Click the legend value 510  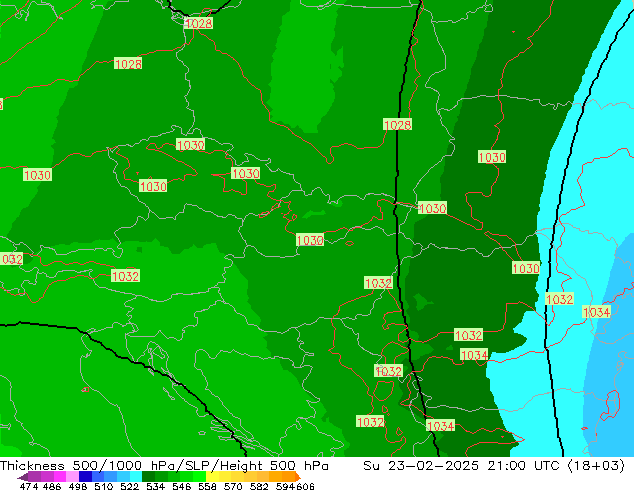coord(104,486)
